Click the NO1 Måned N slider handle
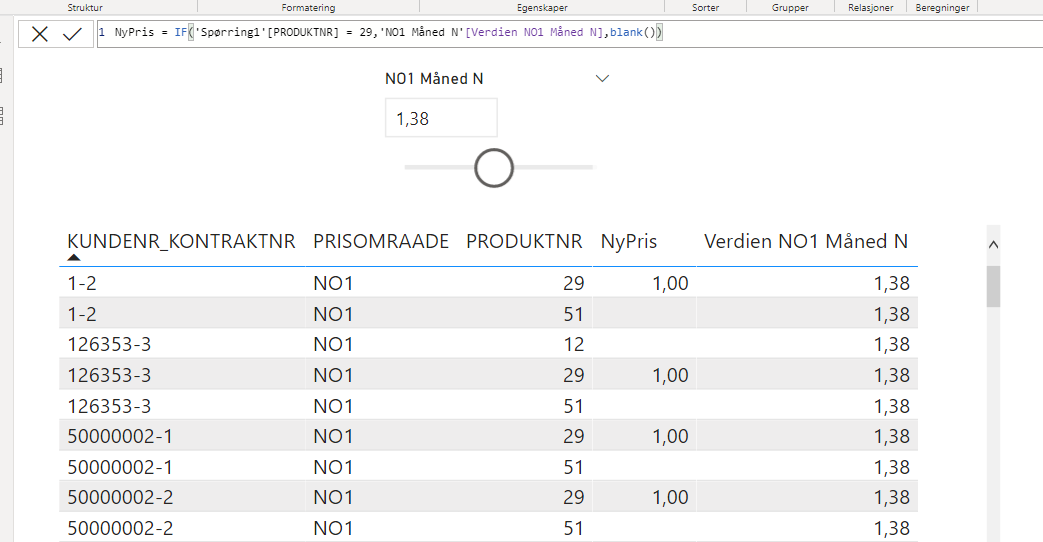The height and width of the screenshot is (542, 1043). pyautogui.click(x=494, y=168)
